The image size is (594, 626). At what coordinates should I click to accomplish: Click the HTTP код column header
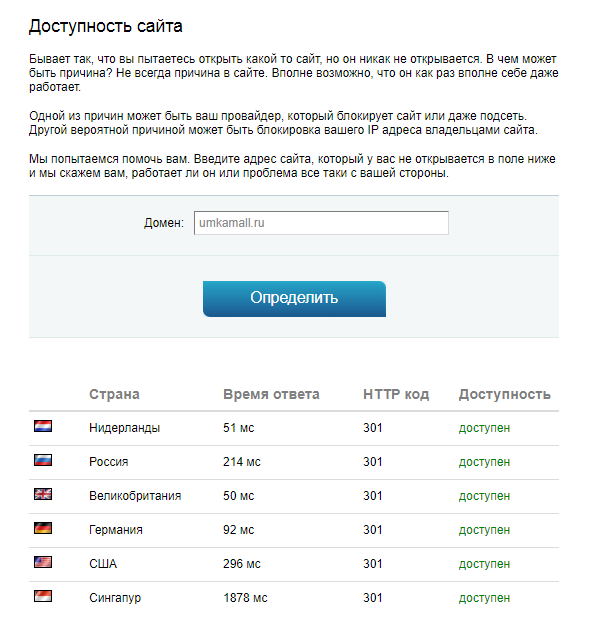396,394
